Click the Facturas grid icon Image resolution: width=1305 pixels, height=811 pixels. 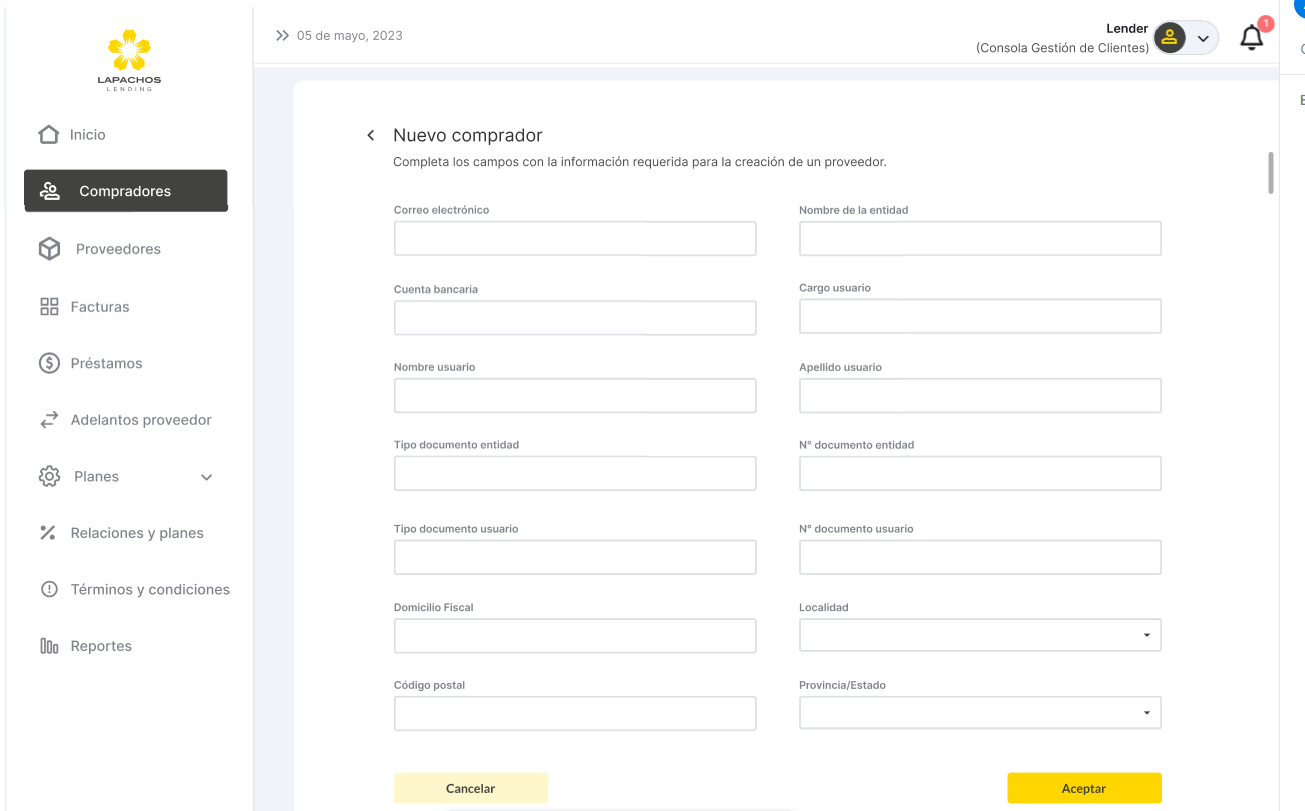(x=49, y=307)
